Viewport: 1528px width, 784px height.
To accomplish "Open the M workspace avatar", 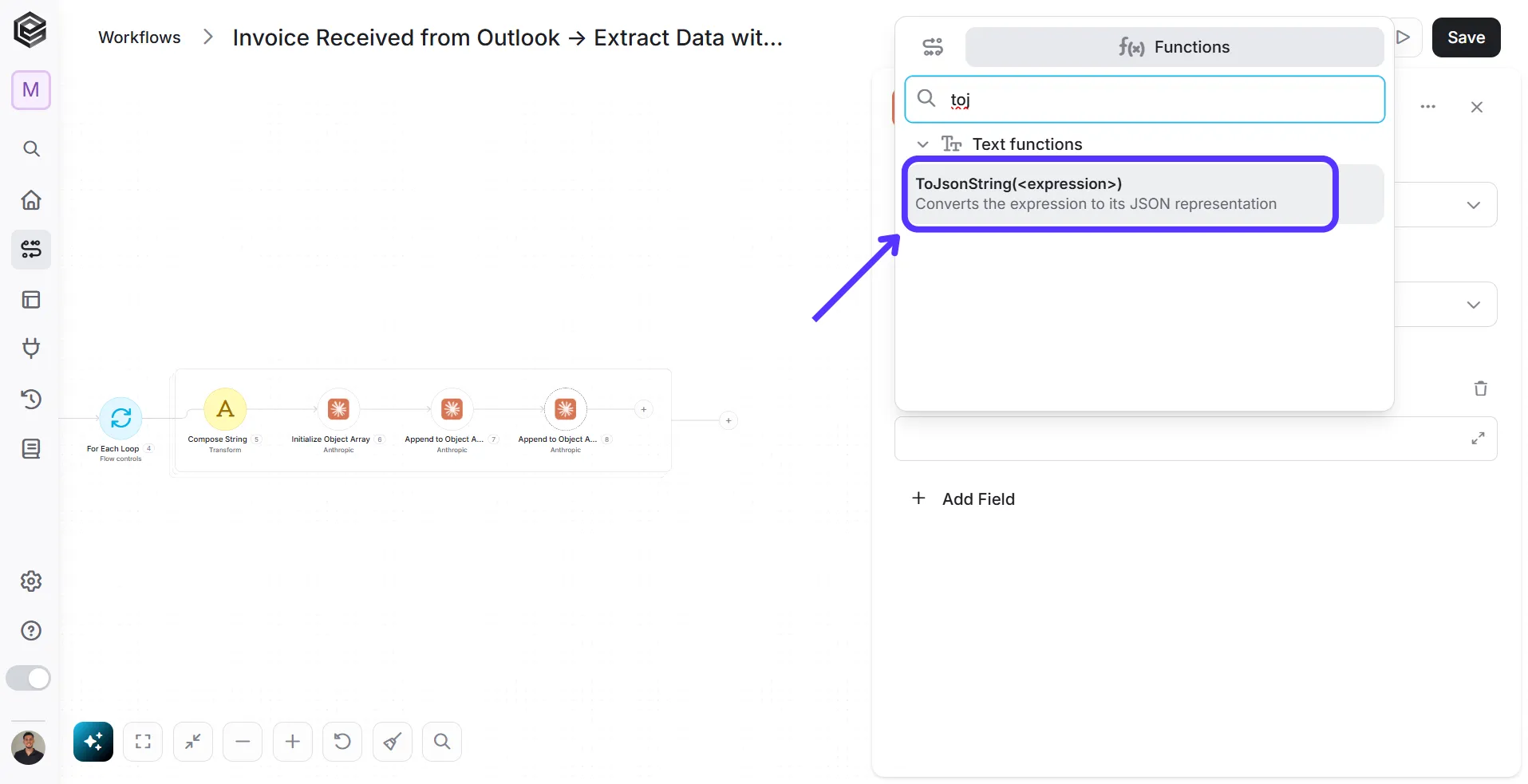I will pyautogui.click(x=31, y=89).
